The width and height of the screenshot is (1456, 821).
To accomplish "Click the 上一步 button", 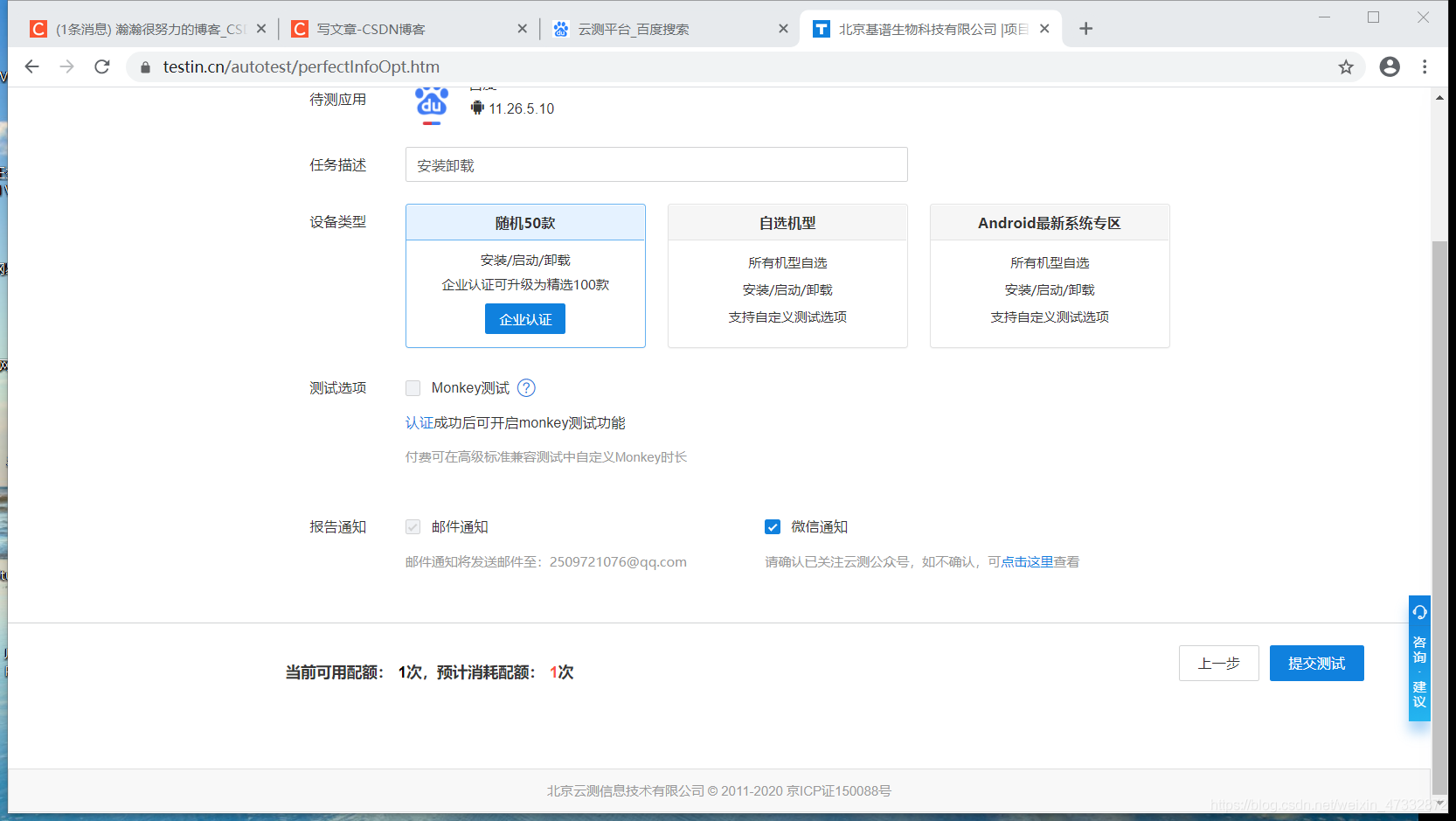I will click(x=1219, y=663).
